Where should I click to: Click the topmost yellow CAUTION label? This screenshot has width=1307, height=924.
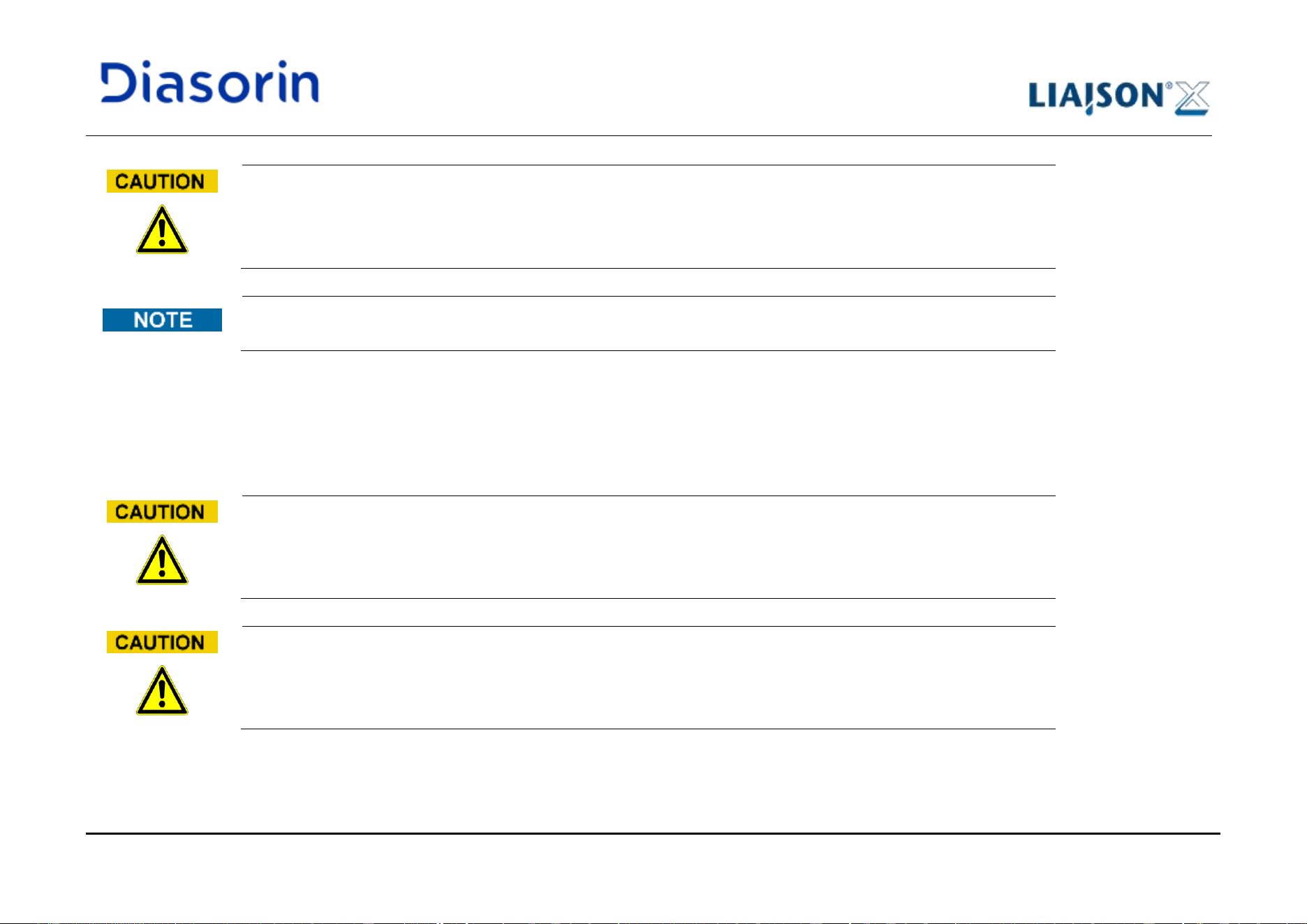162,181
